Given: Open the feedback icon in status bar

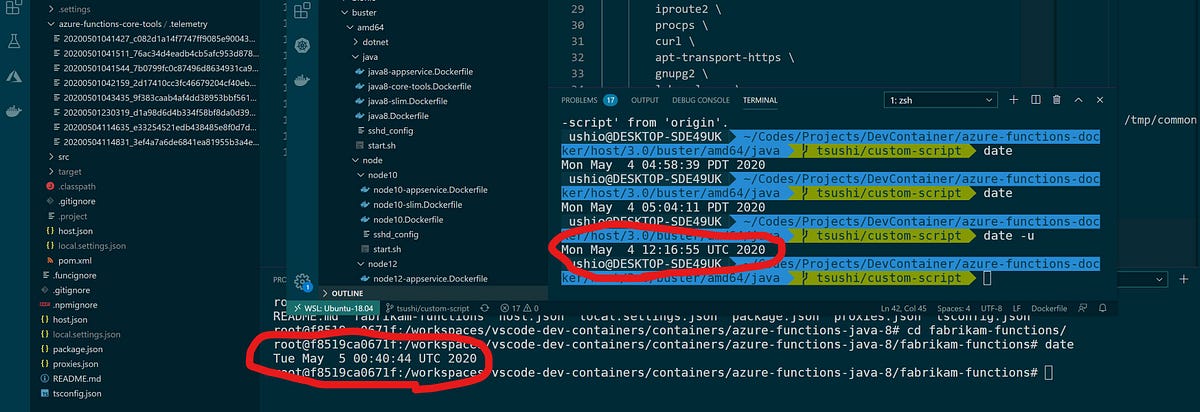Looking at the screenshot, I should pos(1084,307).
